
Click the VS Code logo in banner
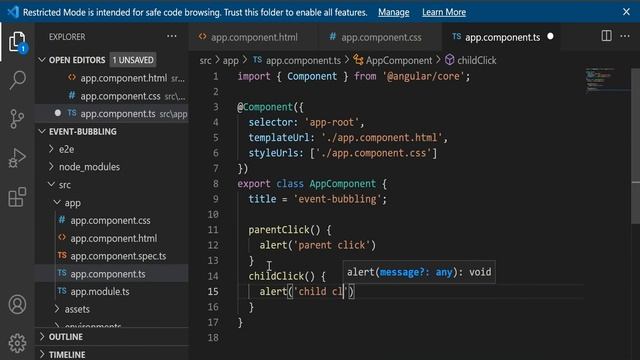pyautogui.click(x=13, y=12)
